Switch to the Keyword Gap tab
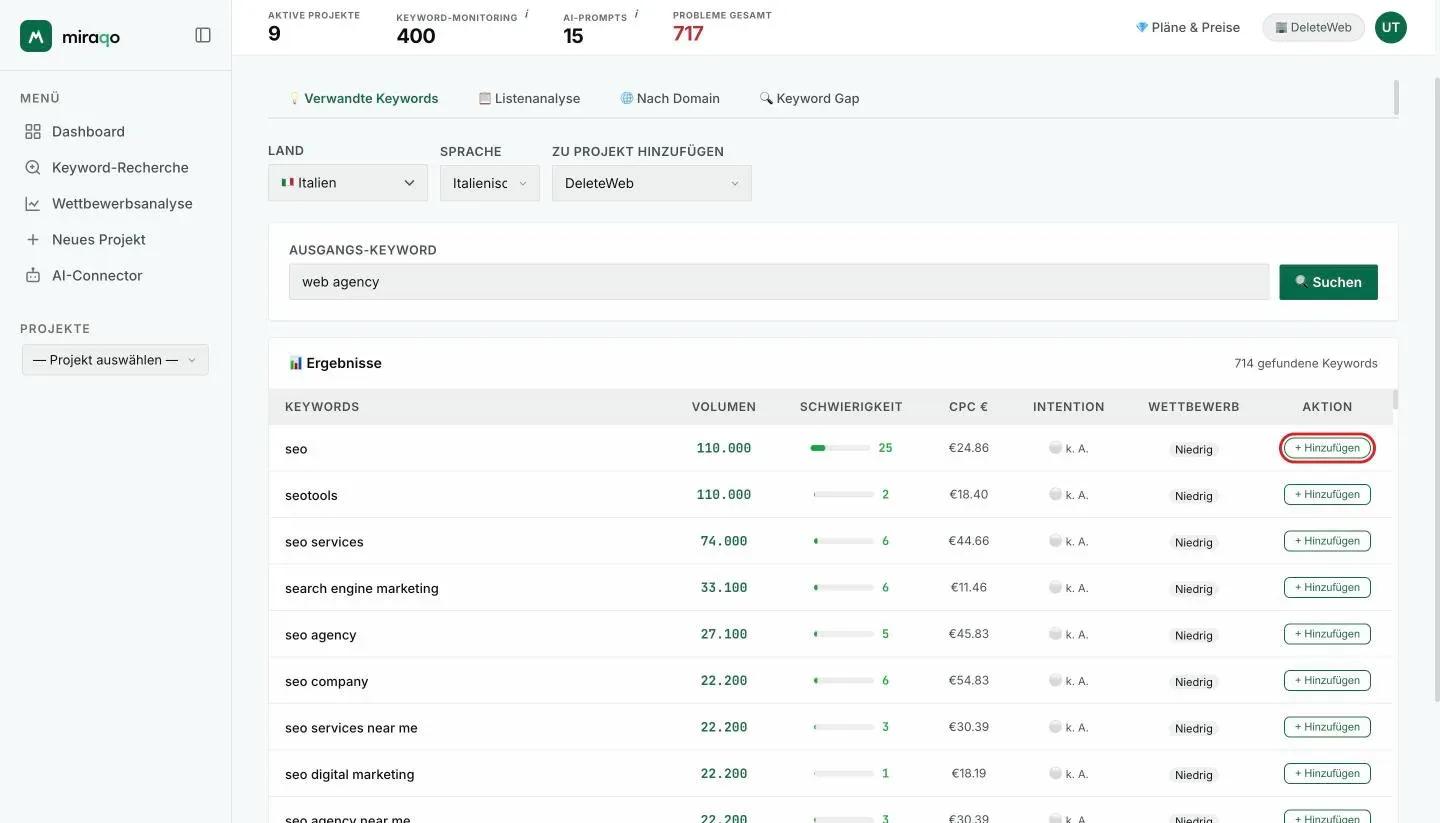This screenshot has width=1440, height=823. (810, 98)
